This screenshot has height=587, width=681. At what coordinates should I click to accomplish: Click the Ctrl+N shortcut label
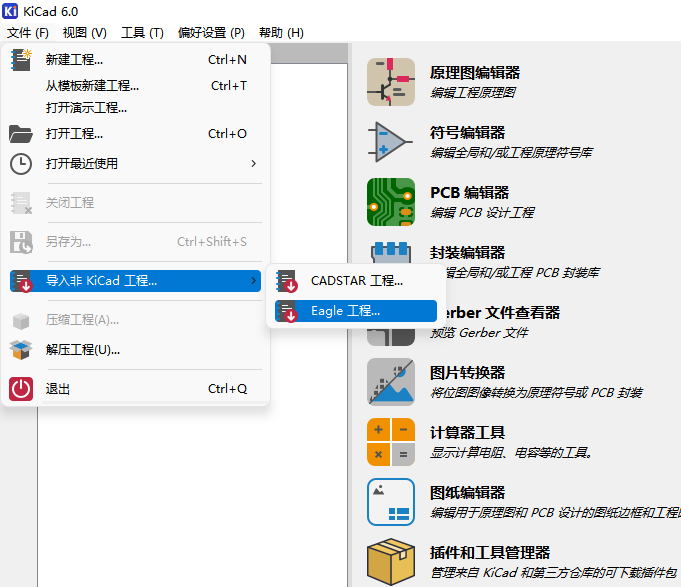coord(227,59)
